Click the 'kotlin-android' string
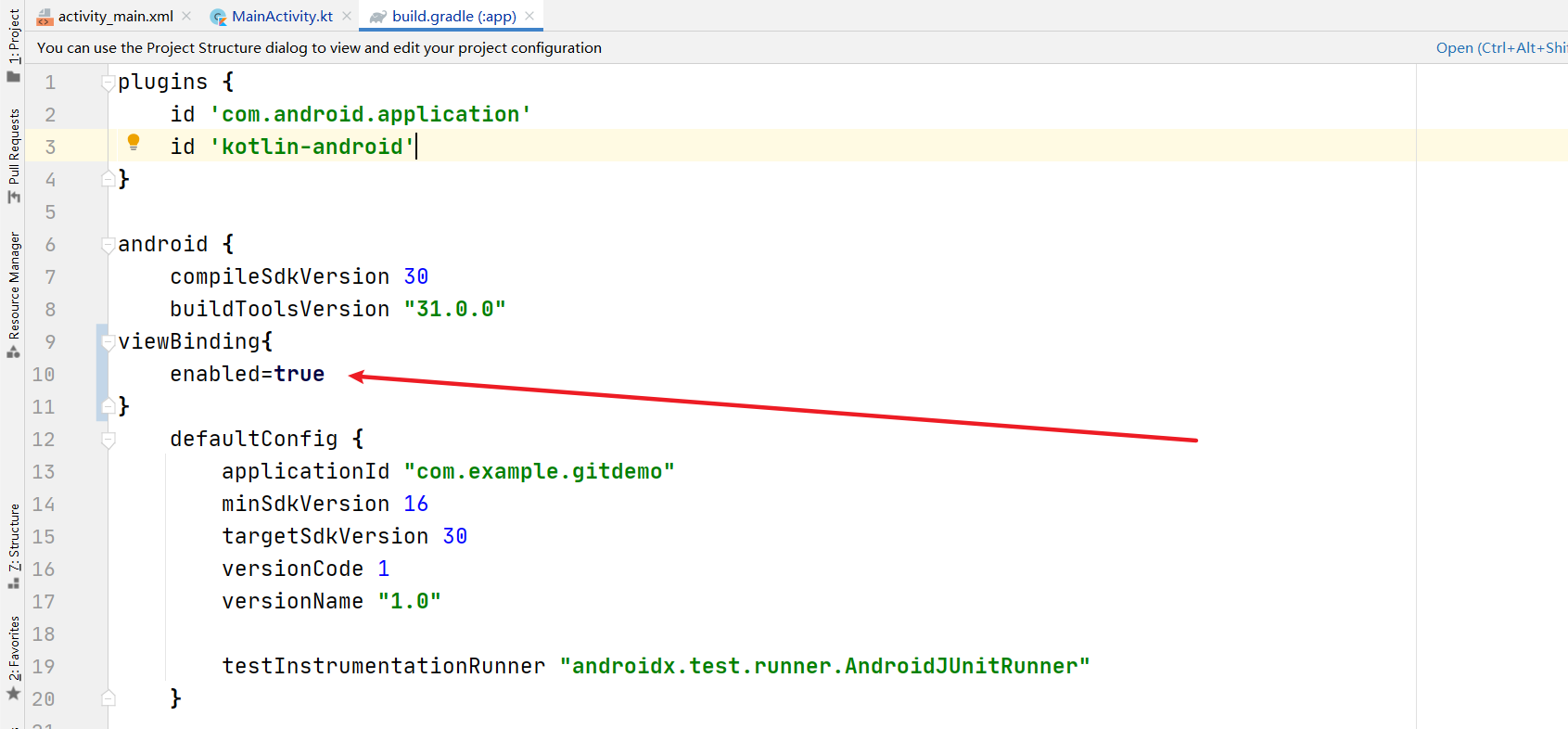Image resolution: width=1568 pixels, height=729 pixels. click(312, 147)
